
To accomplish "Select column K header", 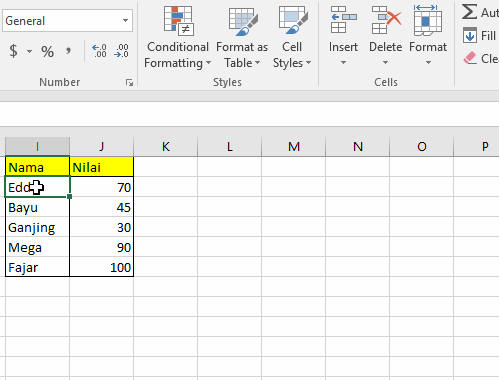I will coord(166,147).
